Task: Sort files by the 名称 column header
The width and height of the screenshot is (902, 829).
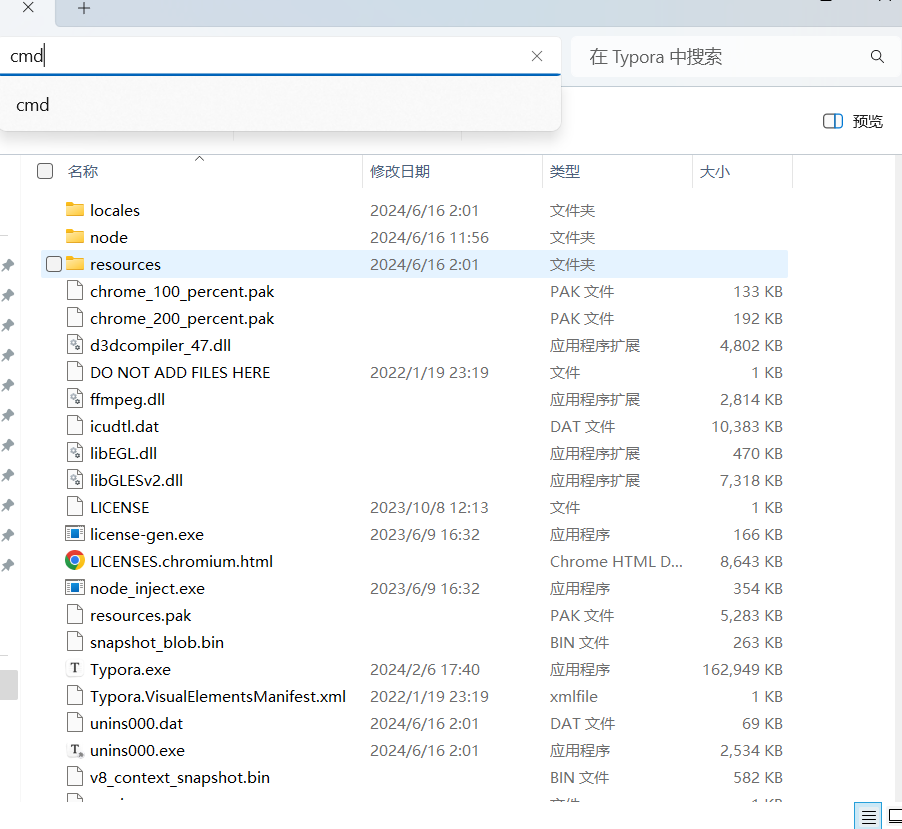Action: (x=83, y=171)
